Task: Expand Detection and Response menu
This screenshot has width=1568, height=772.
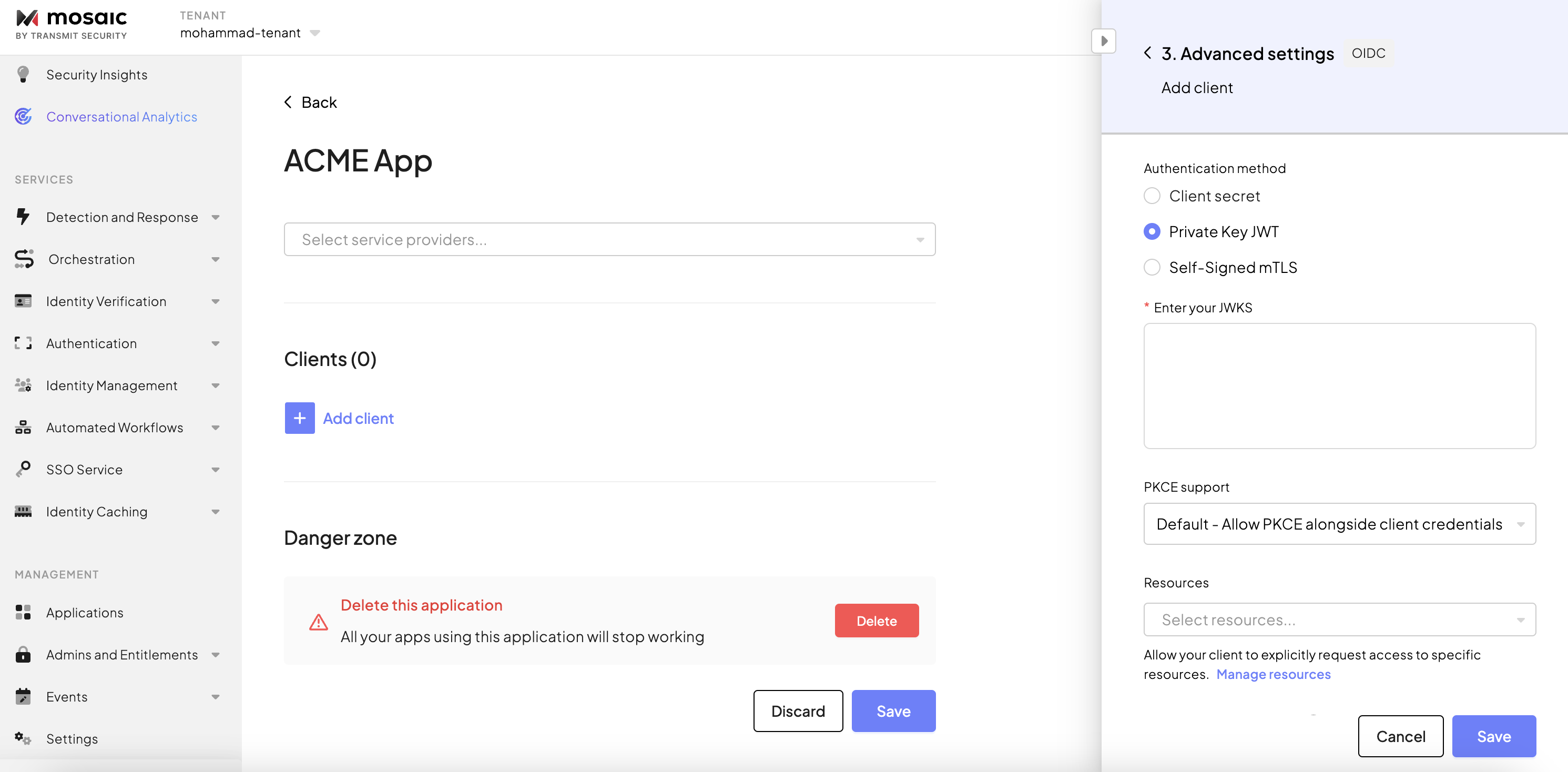Action: (x=216, y=217)
